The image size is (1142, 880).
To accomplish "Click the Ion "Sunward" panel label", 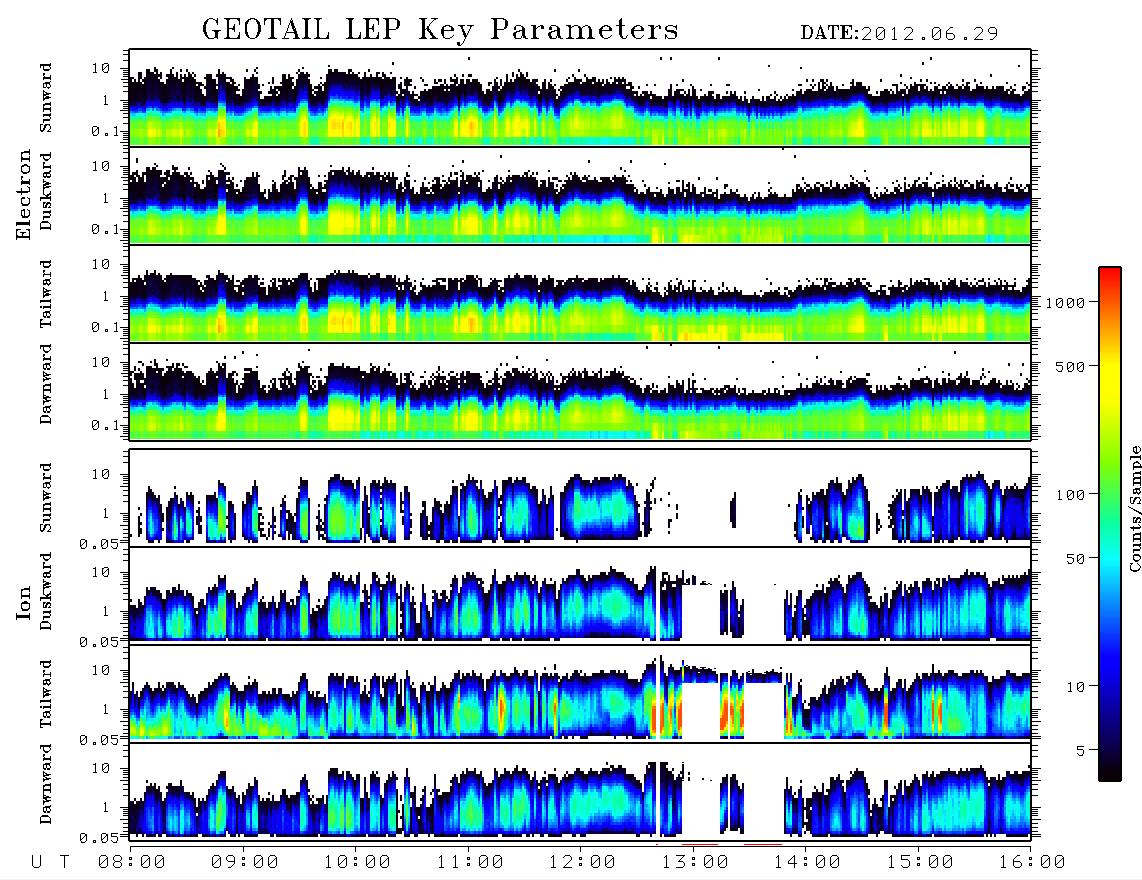I will click(46, 498).
